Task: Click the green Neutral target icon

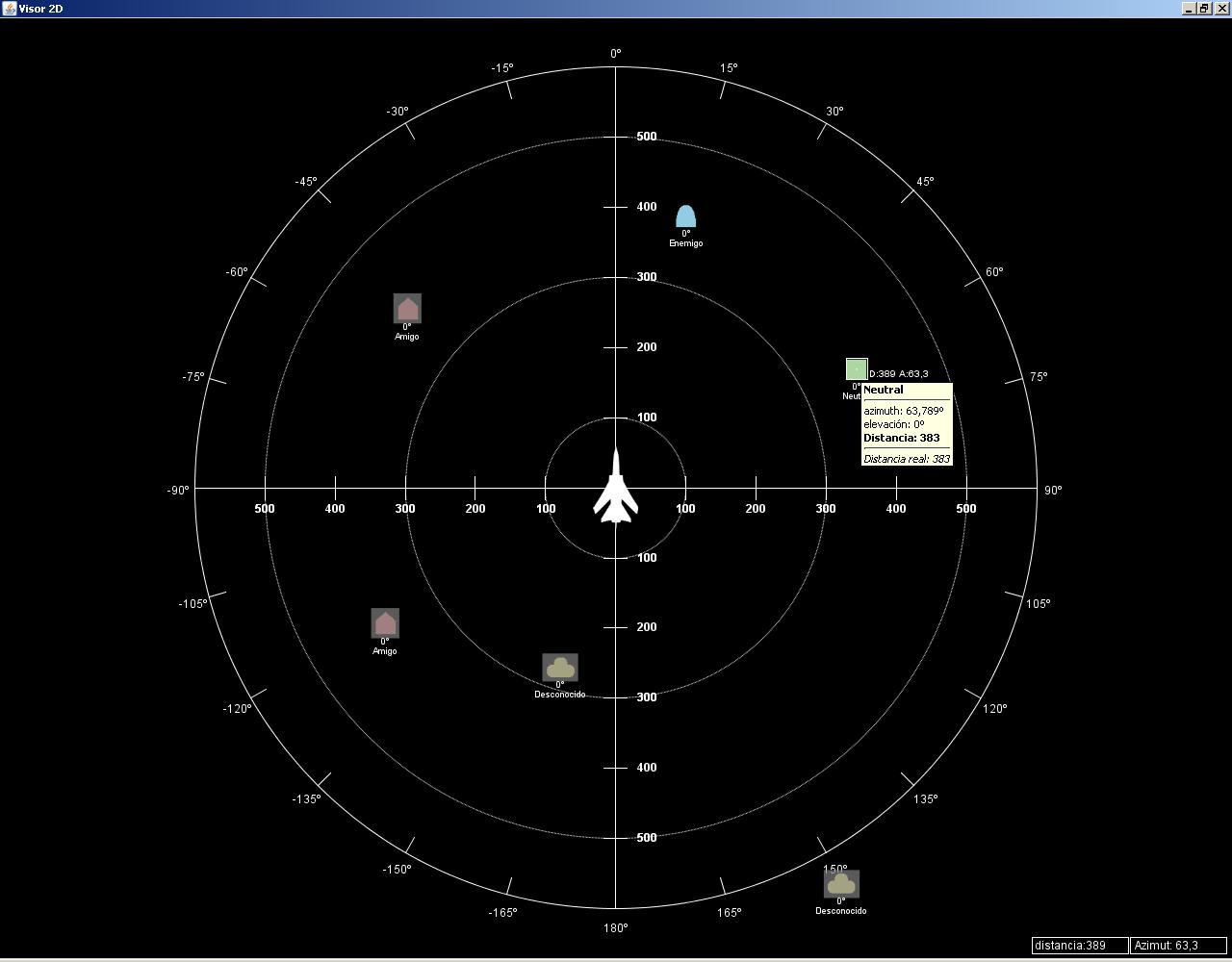Action: click(x=857, y=369)
